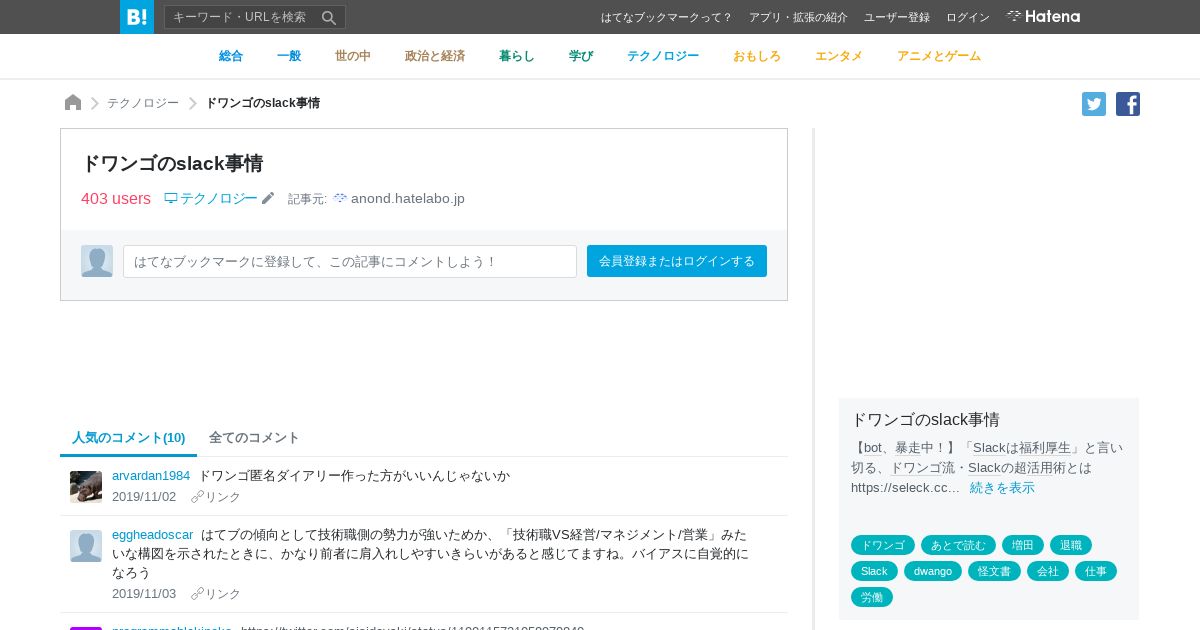Screen dimensions: 1200x630
Task: Open arvardan1984 username link
Action: (151, 476)
